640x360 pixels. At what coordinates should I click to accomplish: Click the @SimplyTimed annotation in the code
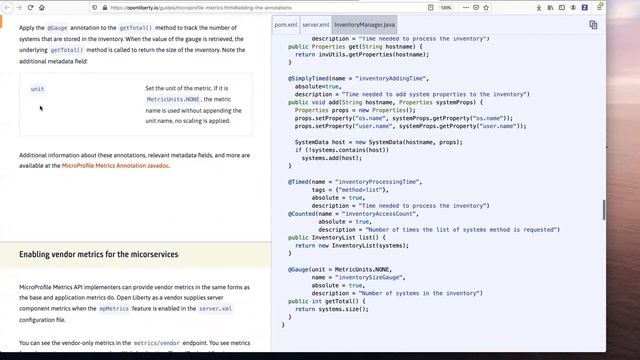pos(309,78)
